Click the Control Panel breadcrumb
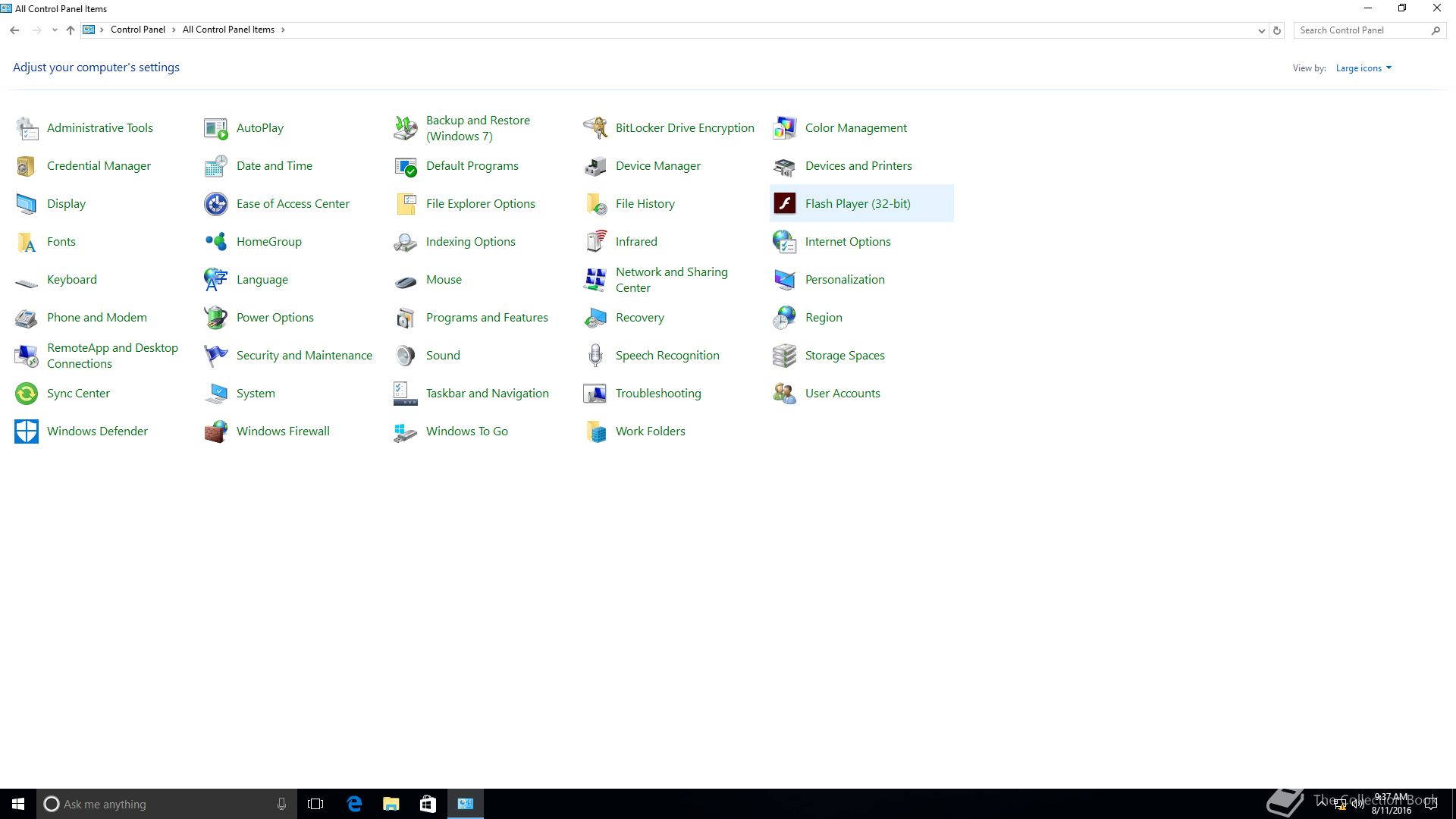1456x819 pixels. click(138, 30)
